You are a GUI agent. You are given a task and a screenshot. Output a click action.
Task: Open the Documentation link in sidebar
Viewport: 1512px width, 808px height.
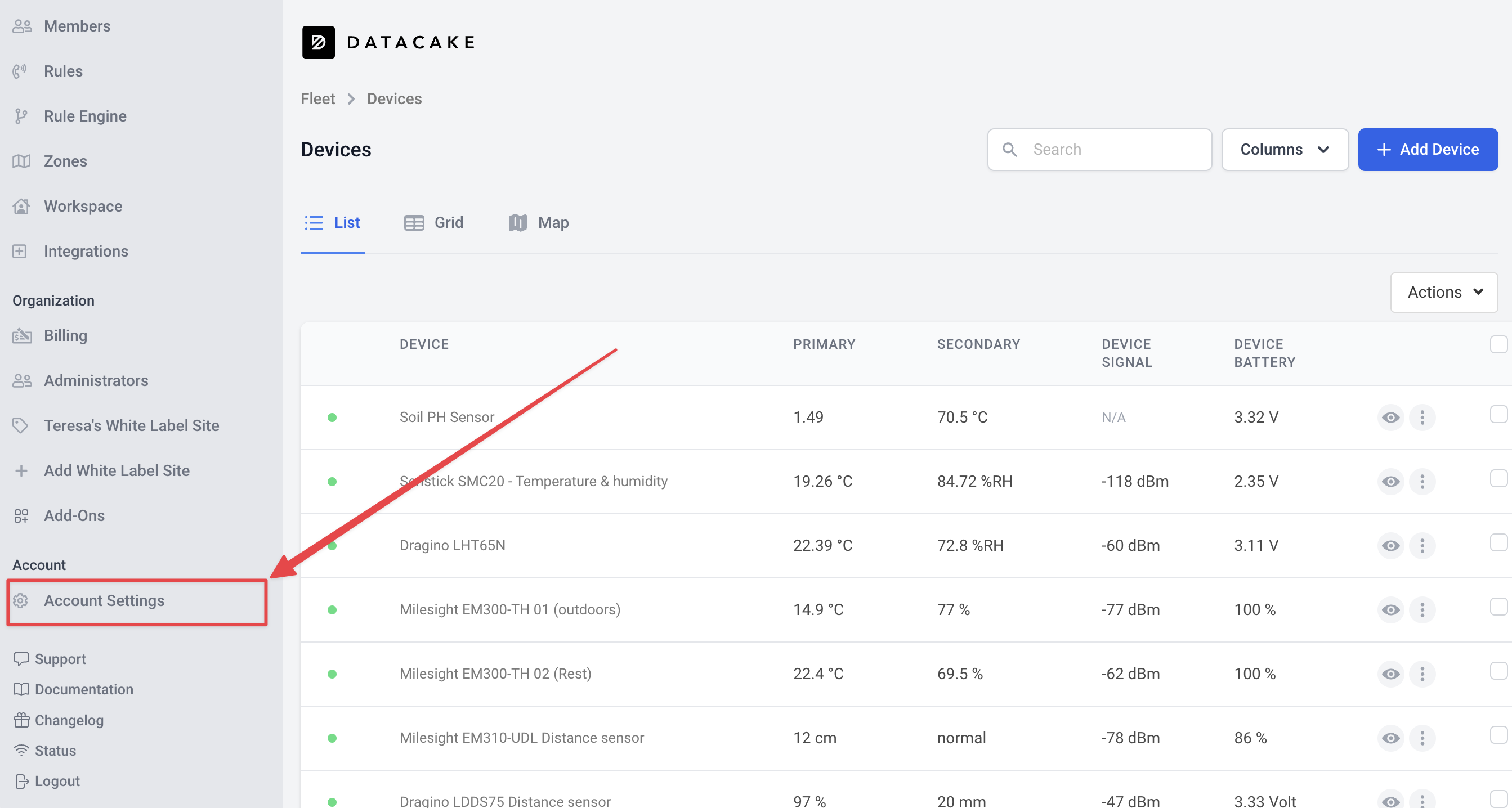coord(84,689)
